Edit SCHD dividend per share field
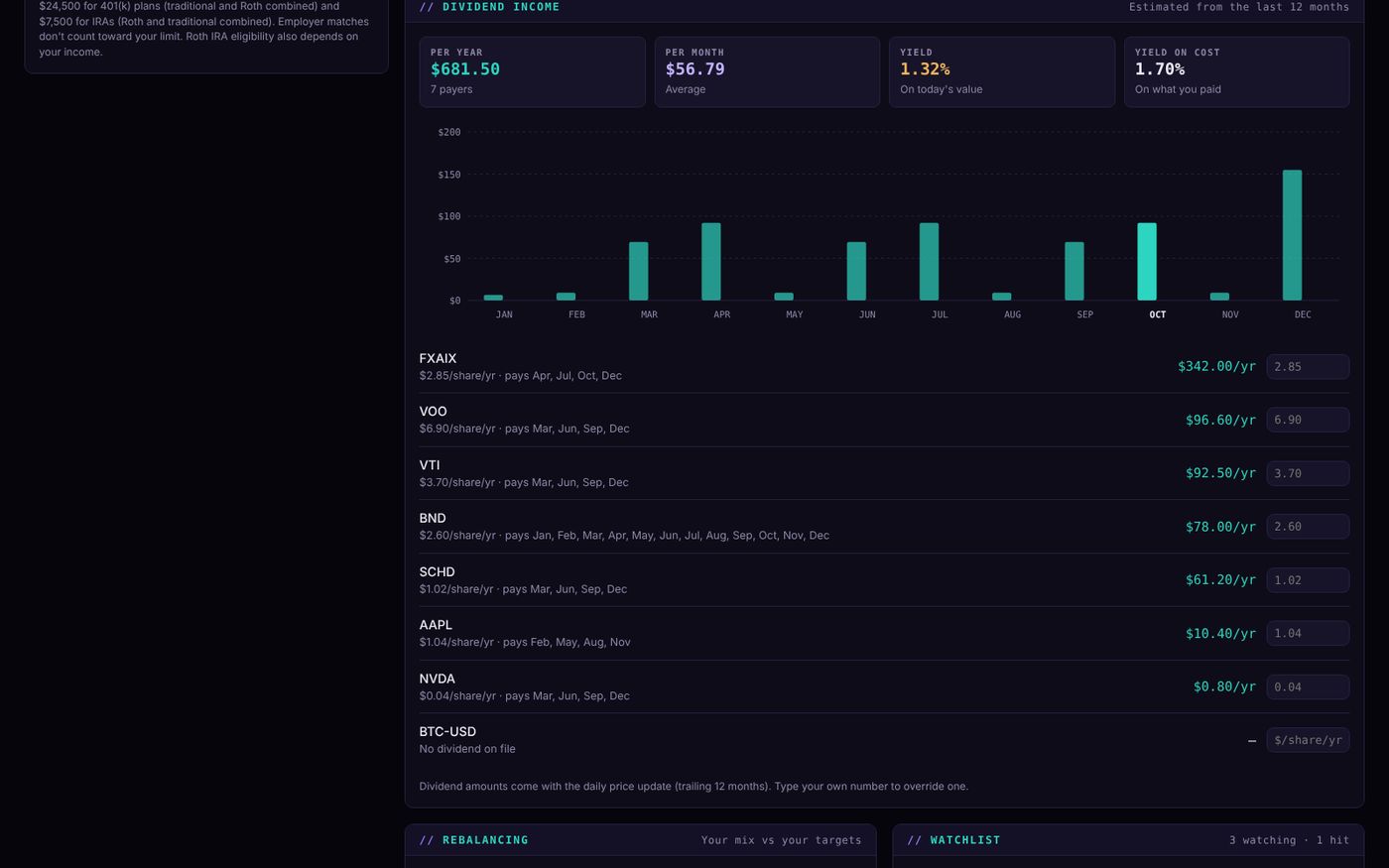The height and width of the screenshot is (868, 1389). click(1308, 580)
